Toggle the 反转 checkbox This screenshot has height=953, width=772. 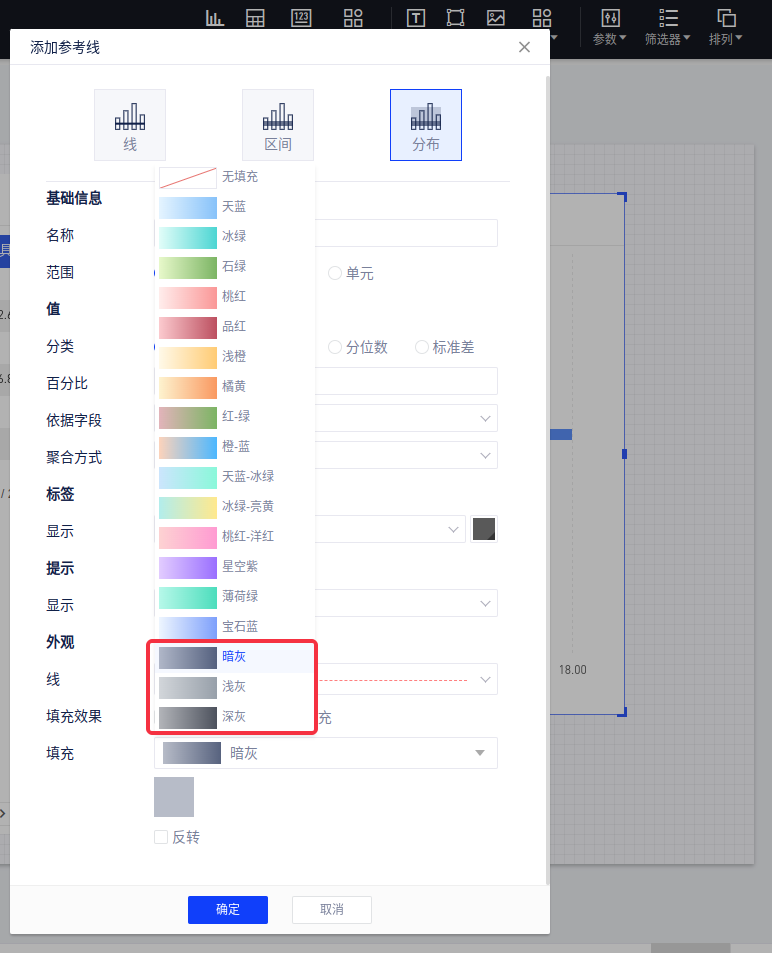161,837
